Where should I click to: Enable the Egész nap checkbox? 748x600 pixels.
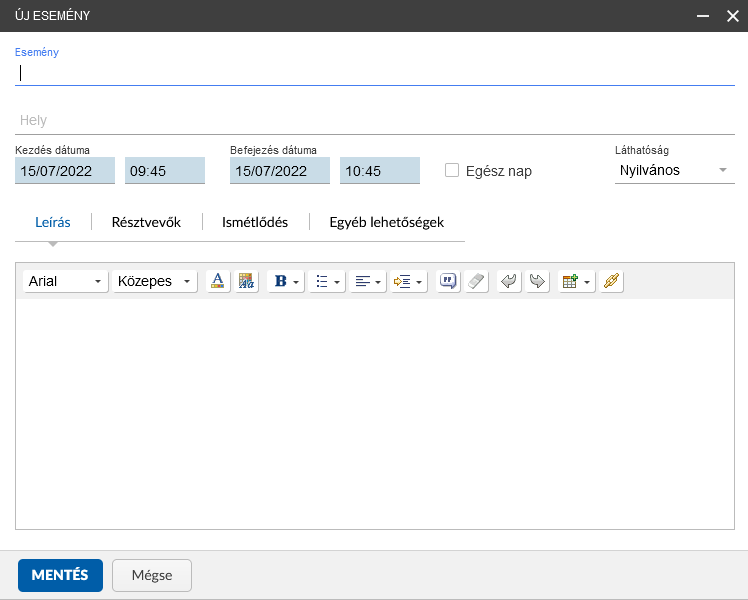tap(452, 170)
